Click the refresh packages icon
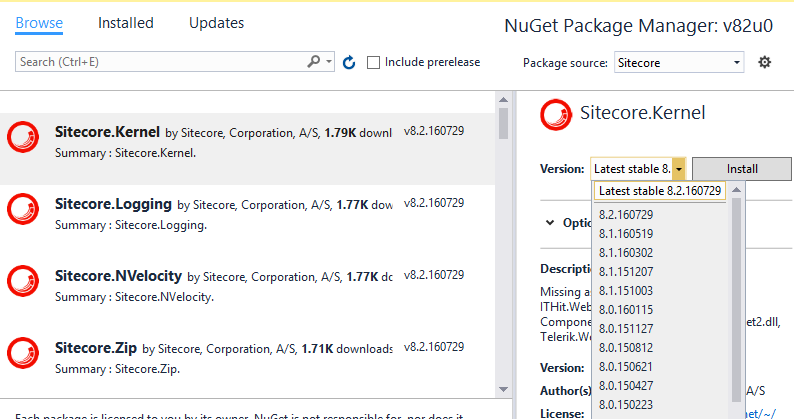 (x=349, y=62)
